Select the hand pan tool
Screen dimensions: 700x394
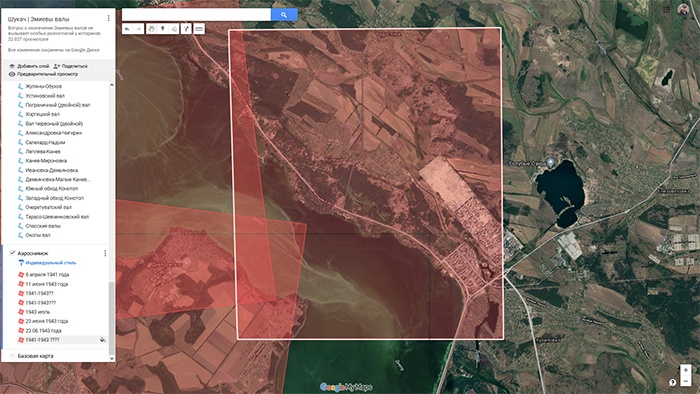click(151, 29)
